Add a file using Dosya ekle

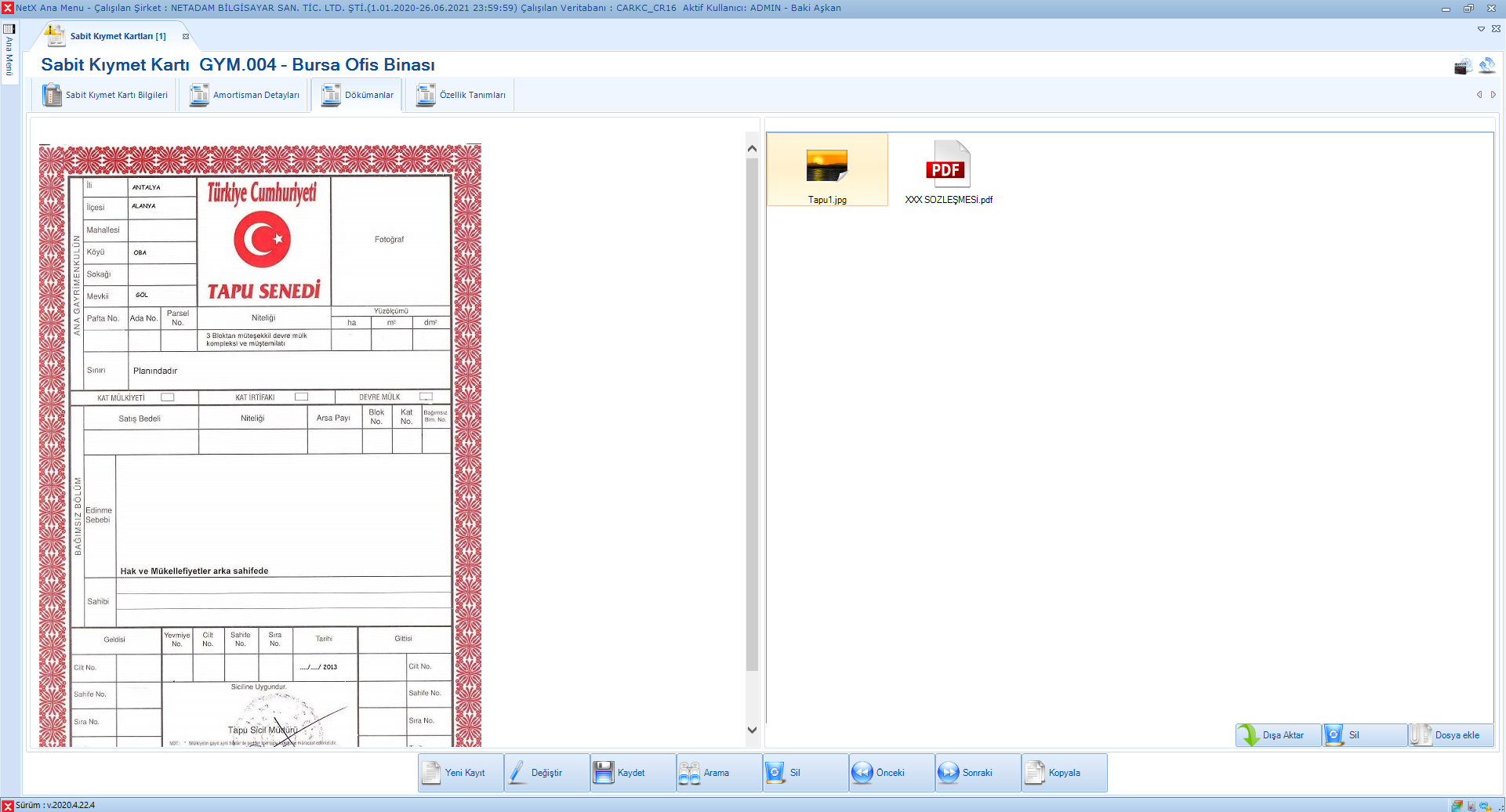tap(1451, 735)
